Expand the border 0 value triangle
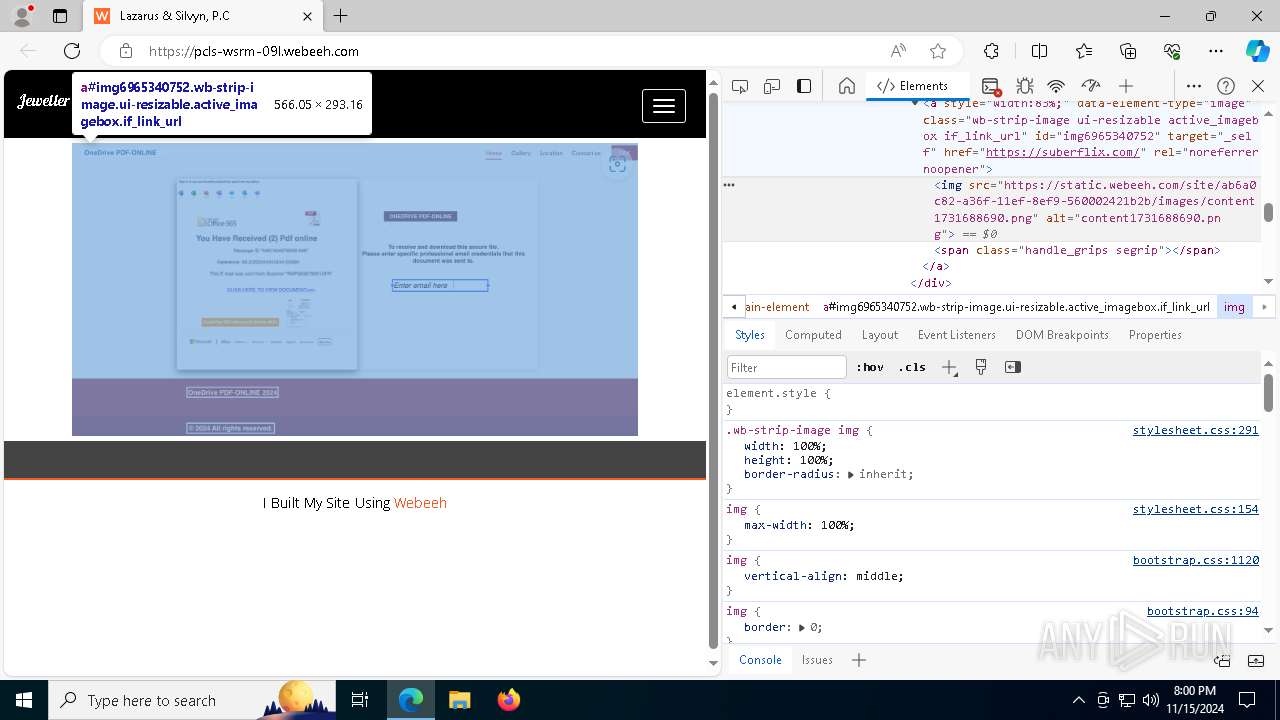 coord(802,628)
